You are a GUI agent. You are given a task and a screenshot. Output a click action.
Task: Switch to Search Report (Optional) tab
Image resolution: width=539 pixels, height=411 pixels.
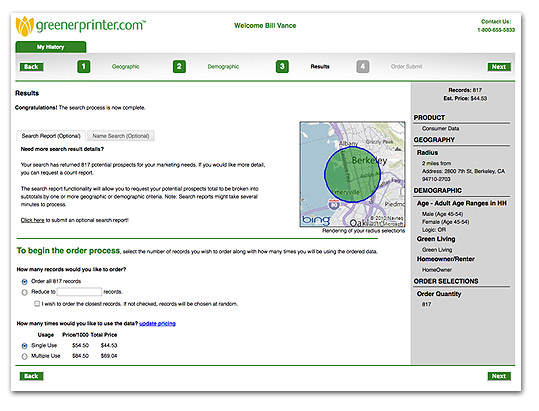pos(51,136)
